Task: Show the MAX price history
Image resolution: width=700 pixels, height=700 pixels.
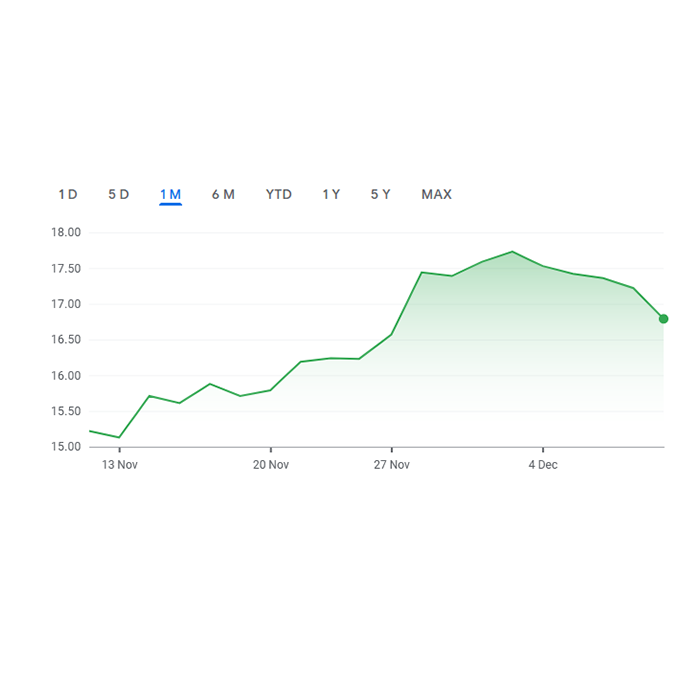Action: point(437,194)
